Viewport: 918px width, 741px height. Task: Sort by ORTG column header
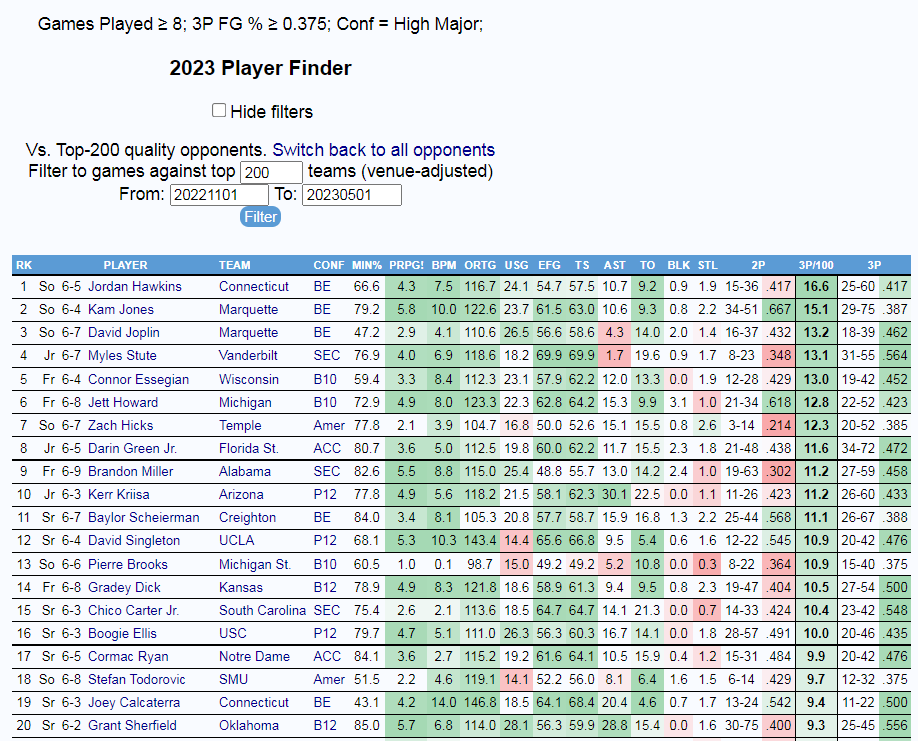(x=480, y=265)
